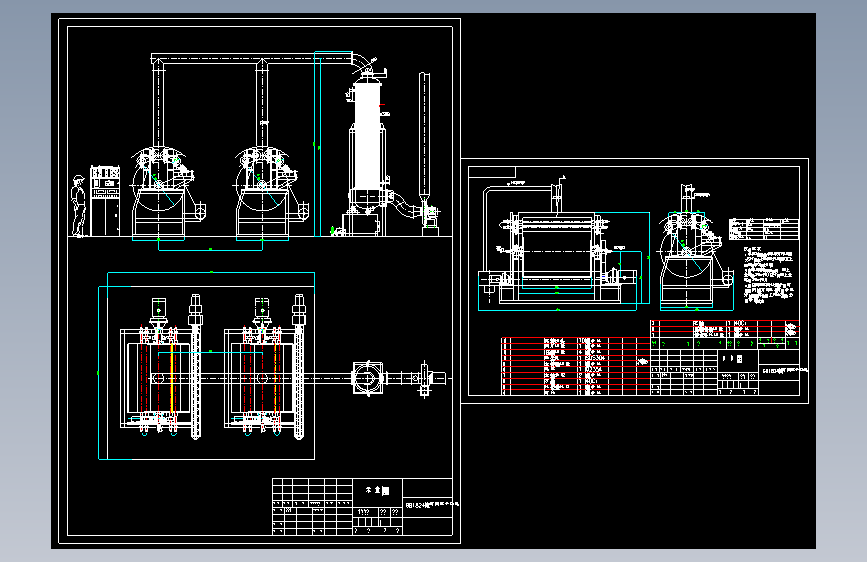Select the horizontal overhead exhaust duct
867x562 pixels.
pos(252,59)
